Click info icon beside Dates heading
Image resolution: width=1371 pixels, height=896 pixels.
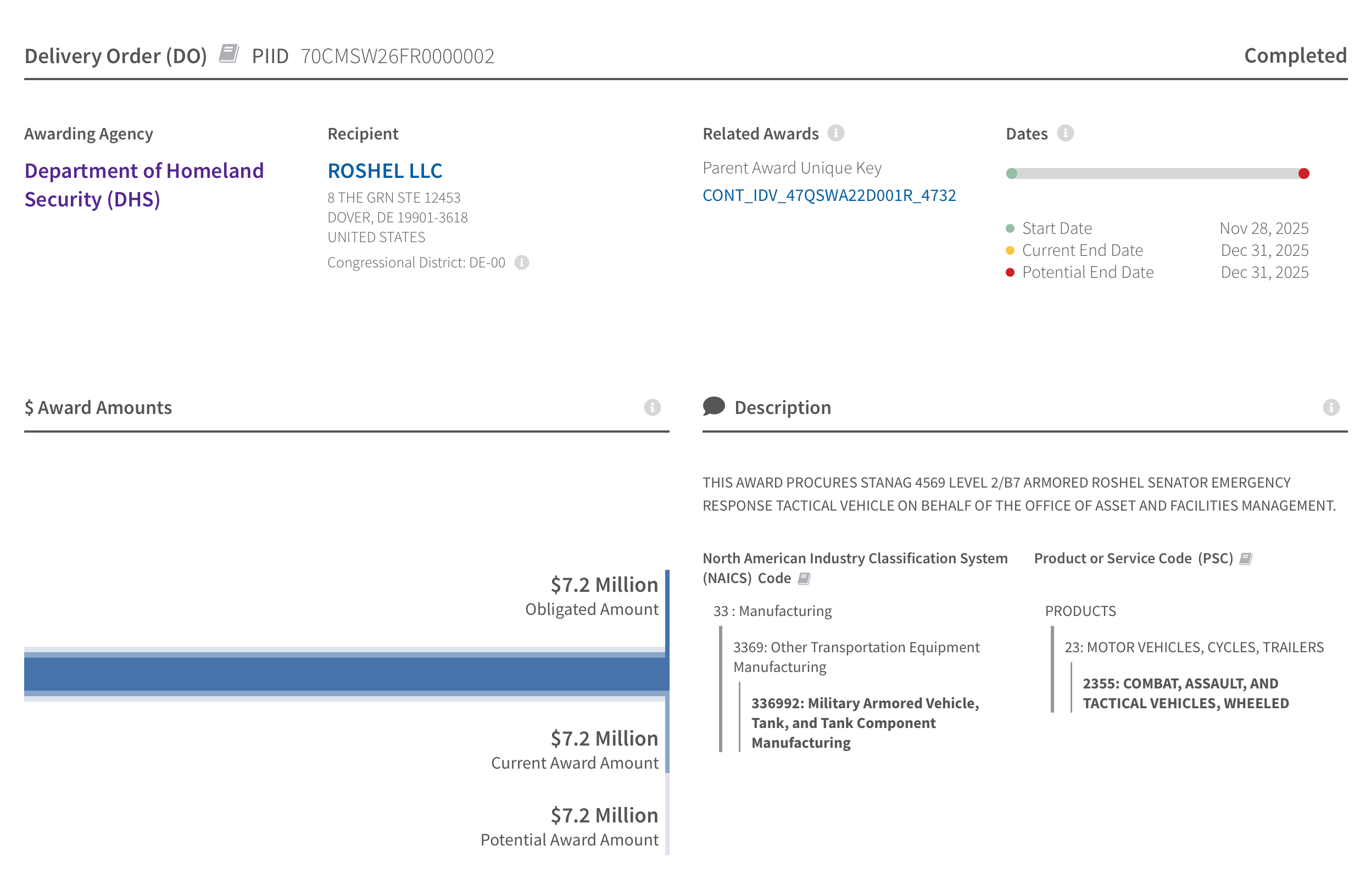pos(1065,133)
